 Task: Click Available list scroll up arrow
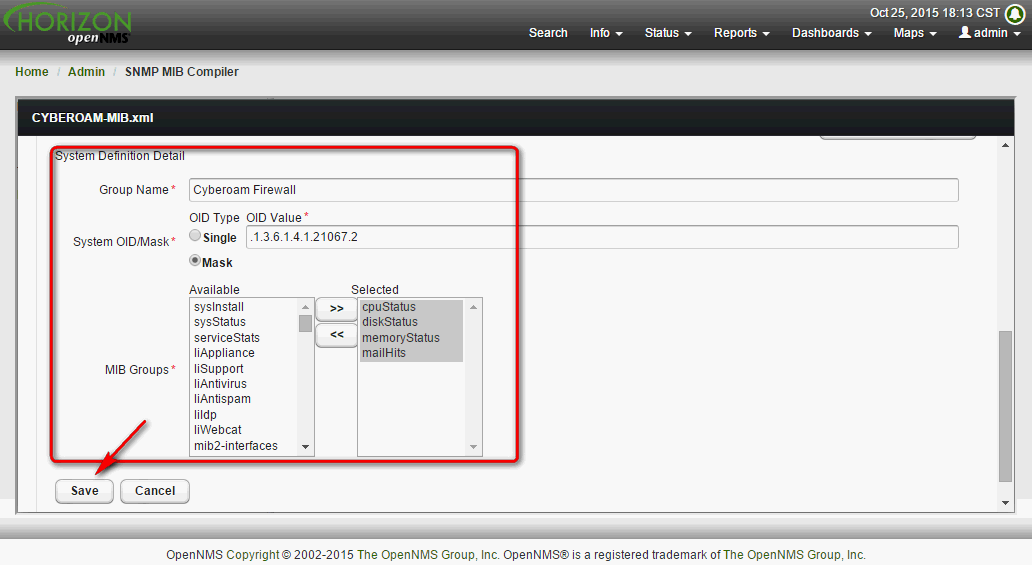pos(305,307)
